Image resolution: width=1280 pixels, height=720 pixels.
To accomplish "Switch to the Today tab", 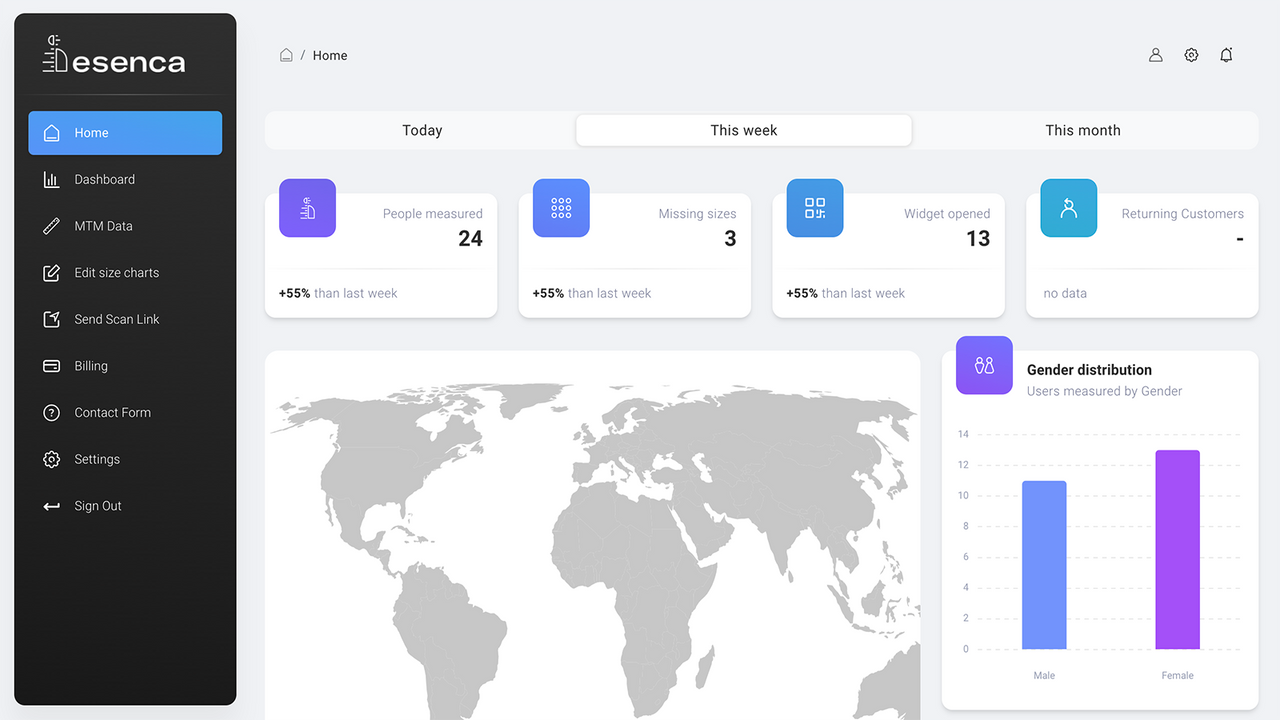I will 422,130.
